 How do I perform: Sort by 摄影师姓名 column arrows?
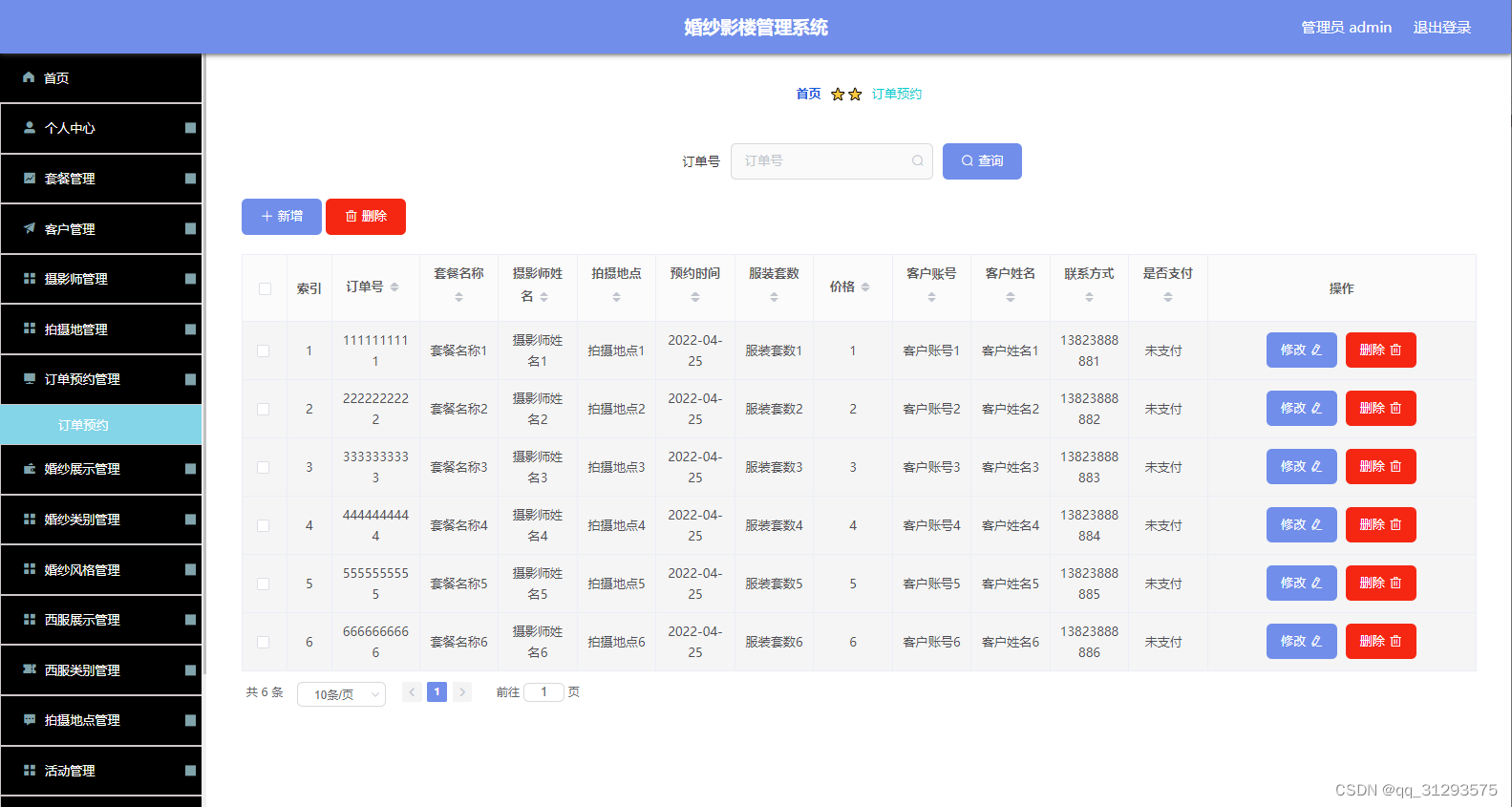click(543, 297)
